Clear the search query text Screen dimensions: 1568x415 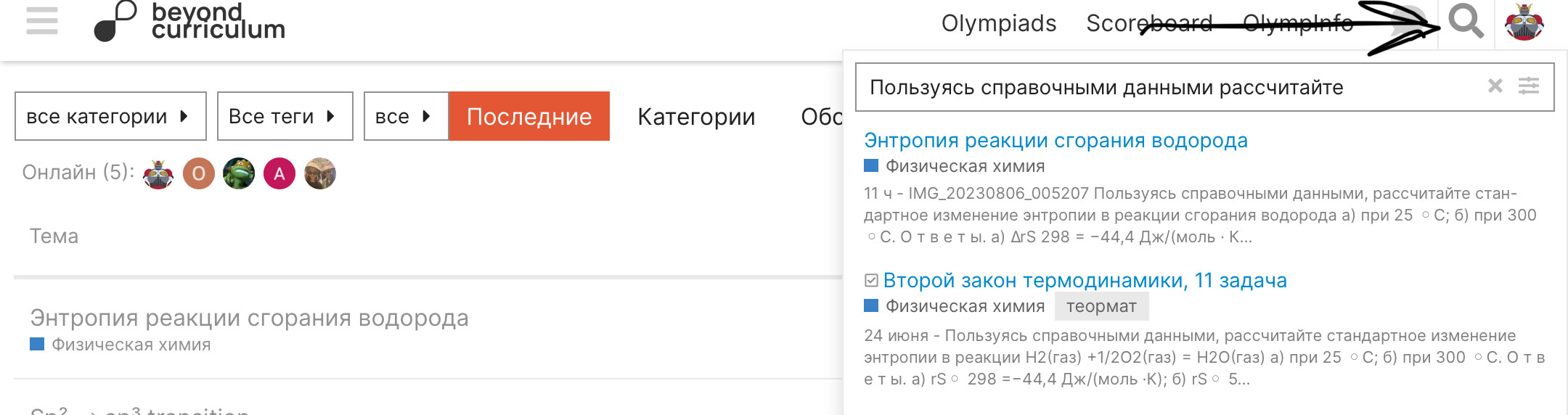[1495, 86]
